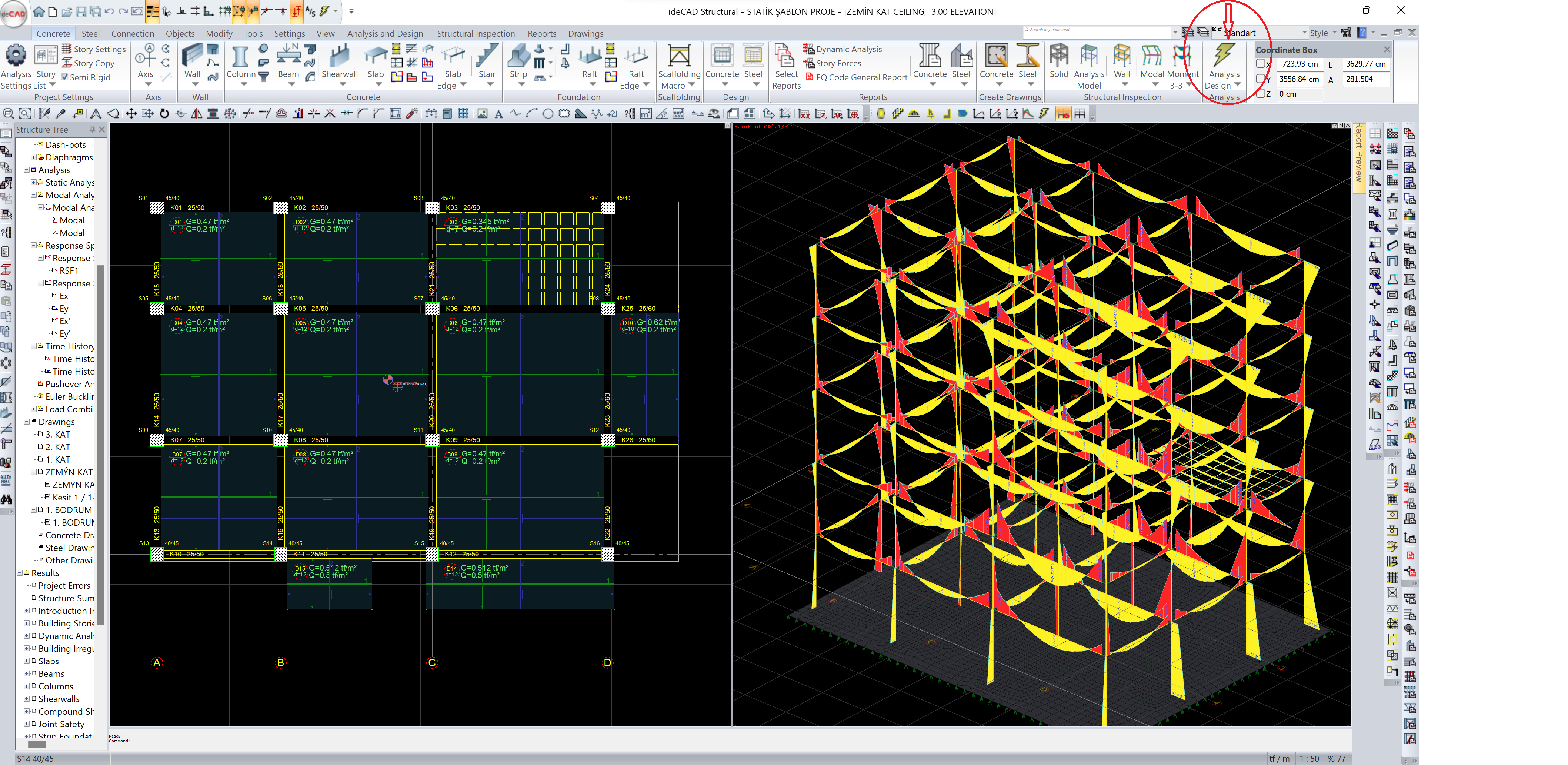
Task: Toggle the Semi Rigid checkbox
Action: (65, 77)
